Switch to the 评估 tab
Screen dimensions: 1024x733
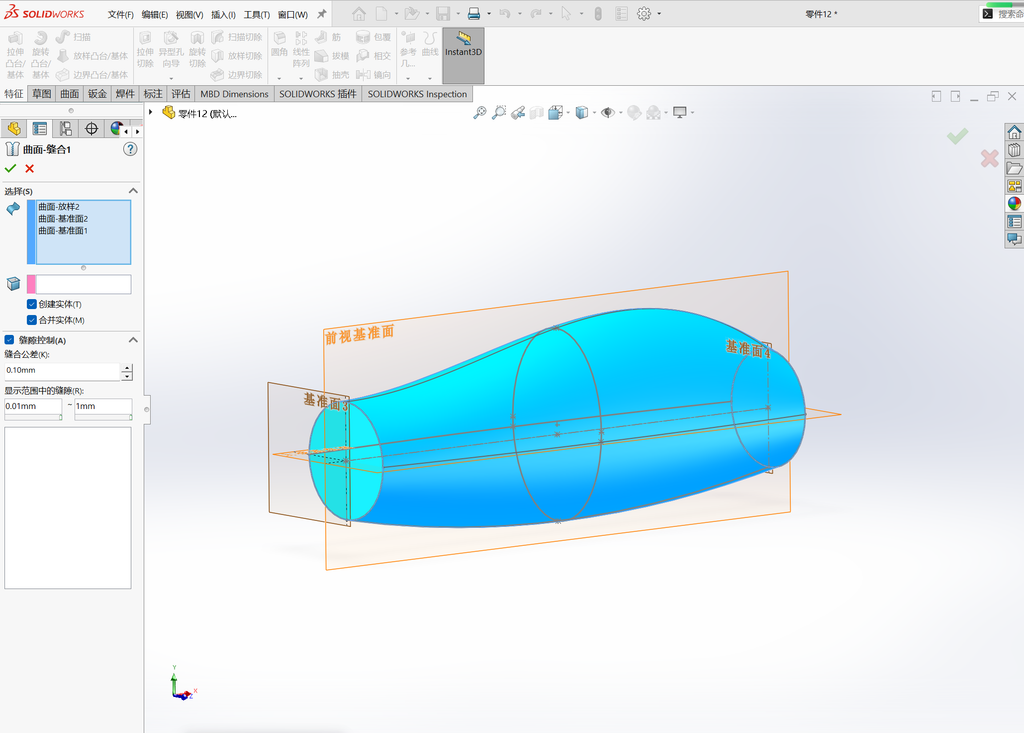181,94
